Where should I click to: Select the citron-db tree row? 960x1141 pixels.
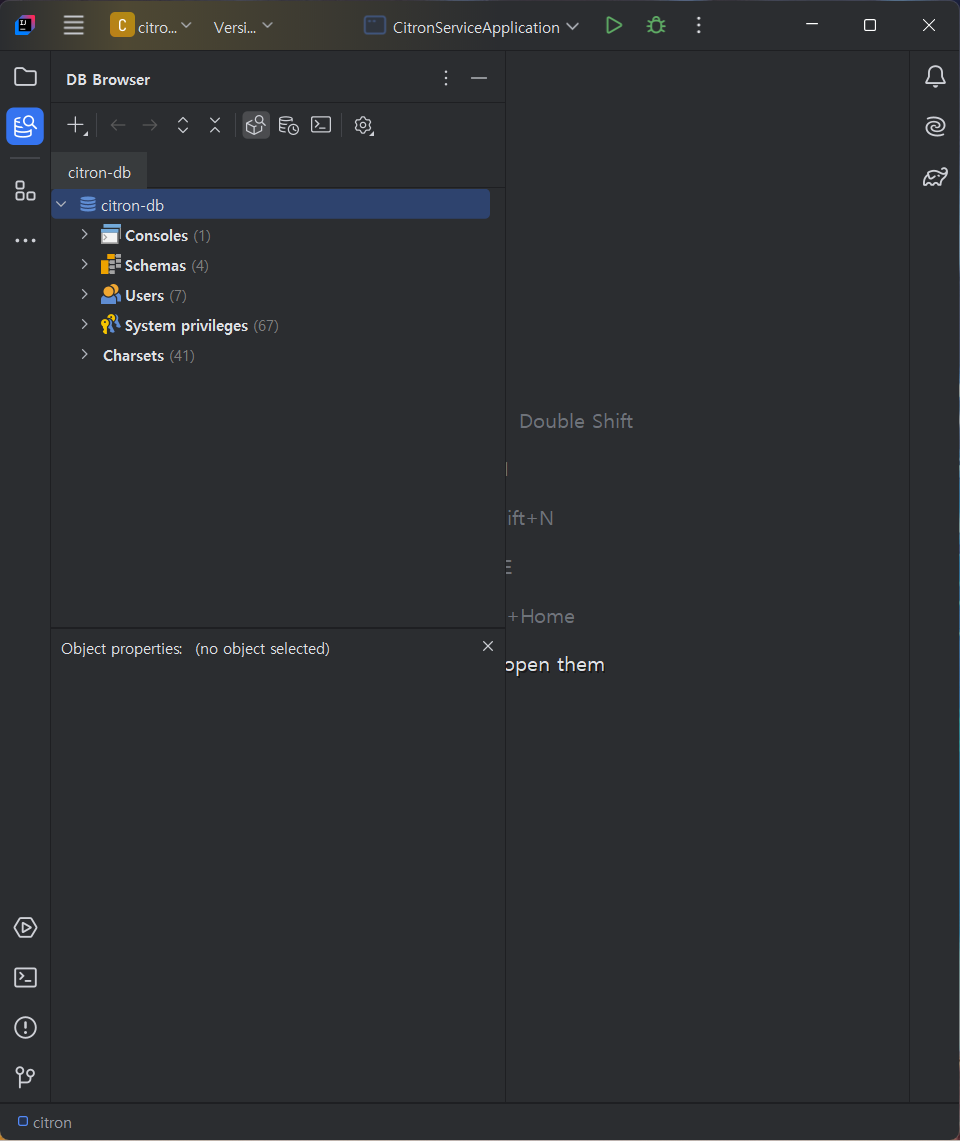click(271, 204)
